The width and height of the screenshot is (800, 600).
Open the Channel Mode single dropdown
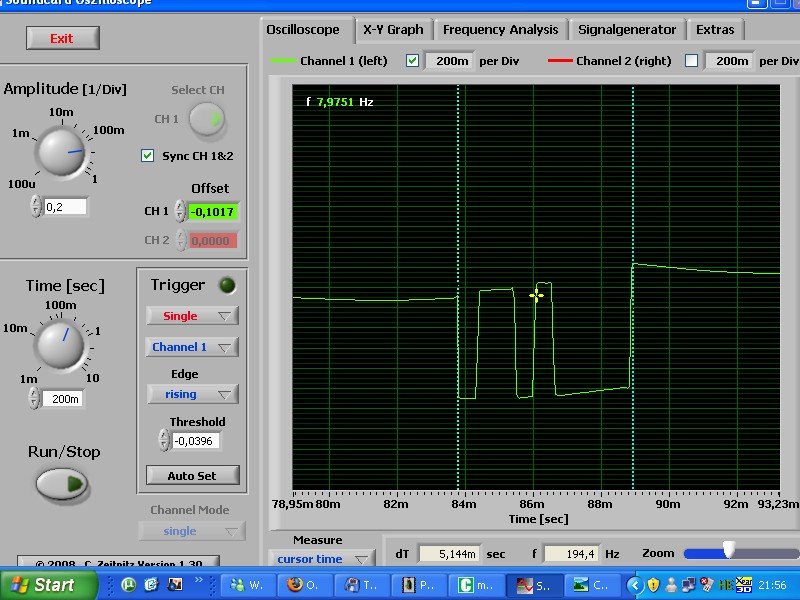click(192, 531)
